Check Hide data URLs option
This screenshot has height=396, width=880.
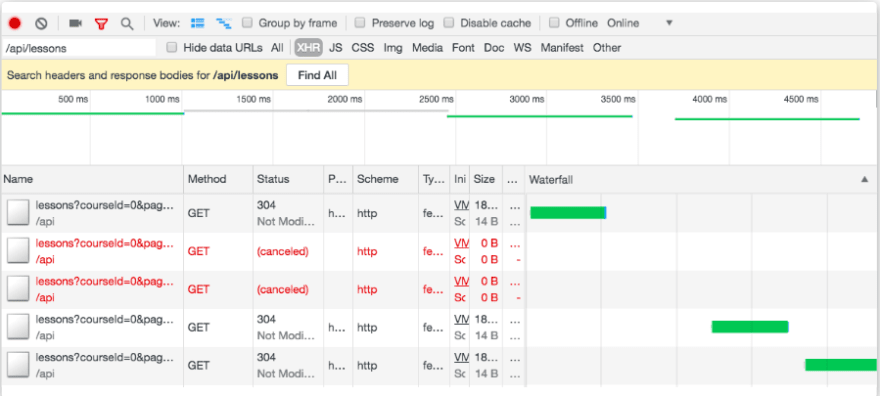pyautogui.click(x=172, y=48)
